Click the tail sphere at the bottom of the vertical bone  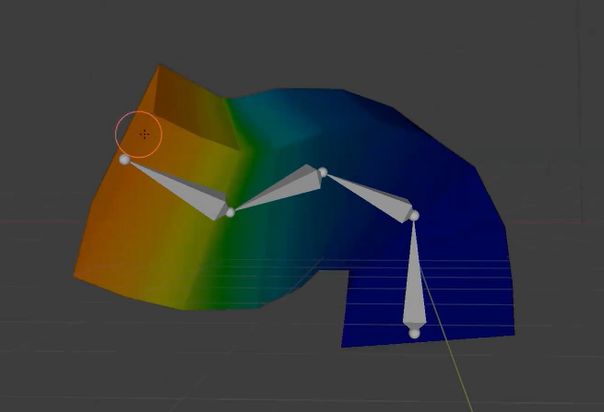click(x=414, y=333)
